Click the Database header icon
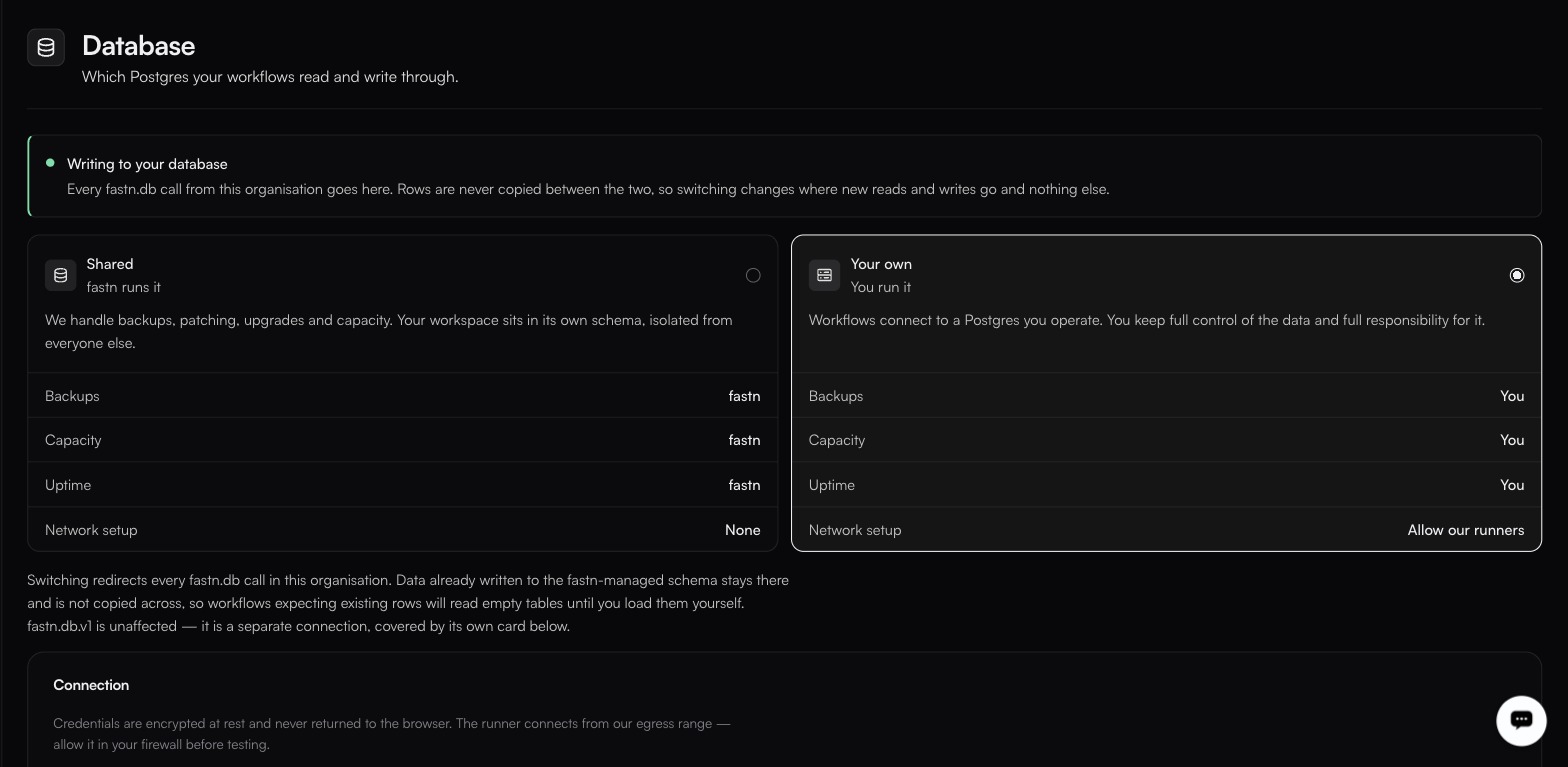 coord(46,47)
